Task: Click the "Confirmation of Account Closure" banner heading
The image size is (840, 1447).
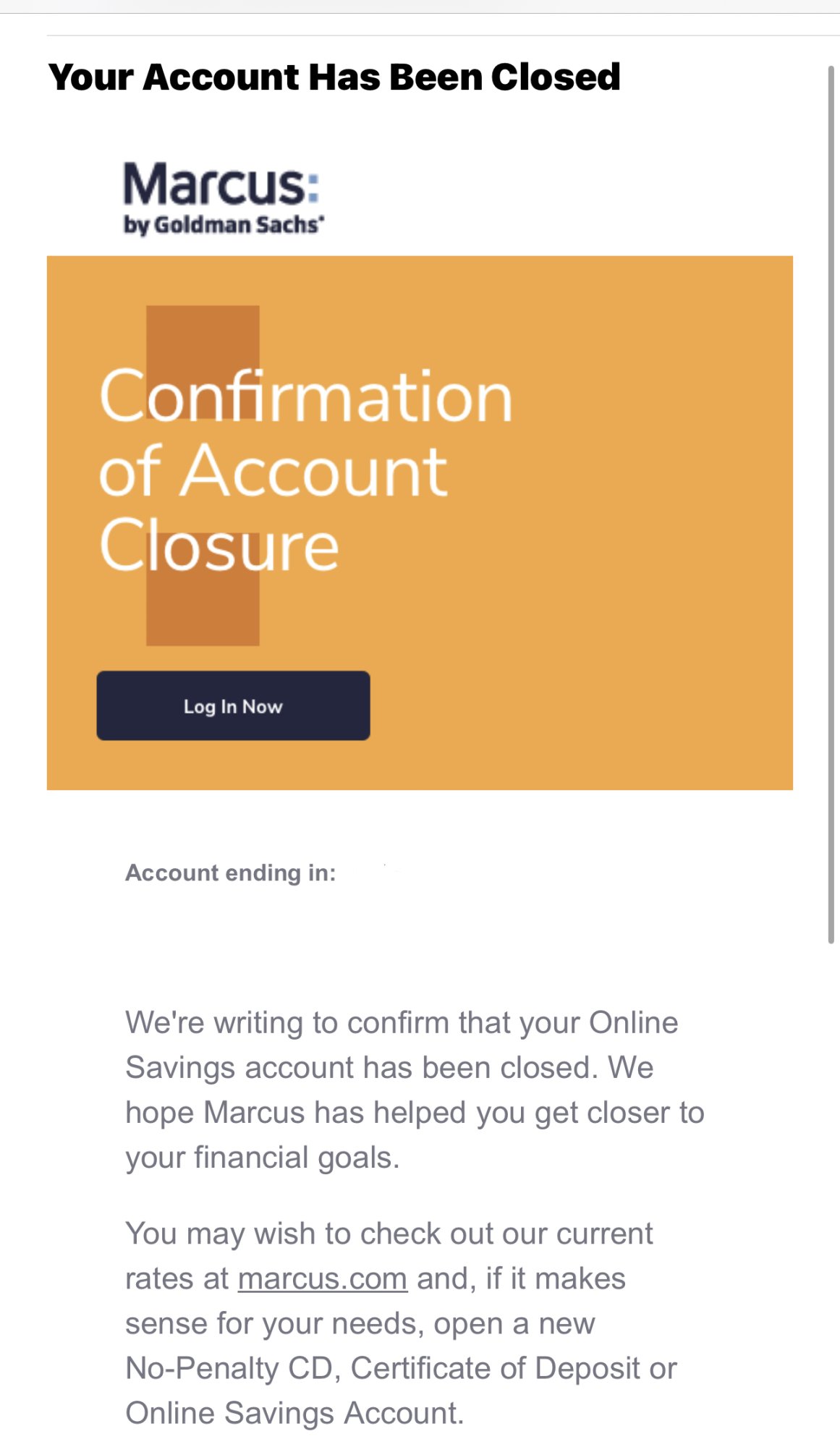Action: pos(305,470)
